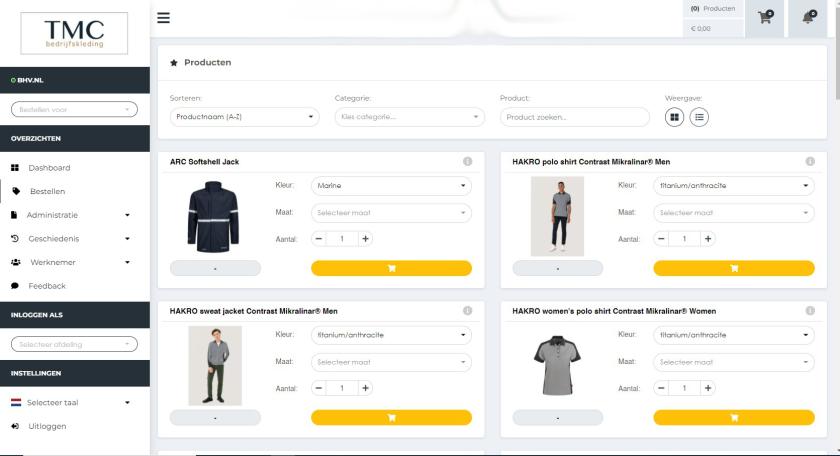Open Kleur dropdown for ARC Softshell Jack
This screenshot has width=840, height=456.
tap(392, 185)
